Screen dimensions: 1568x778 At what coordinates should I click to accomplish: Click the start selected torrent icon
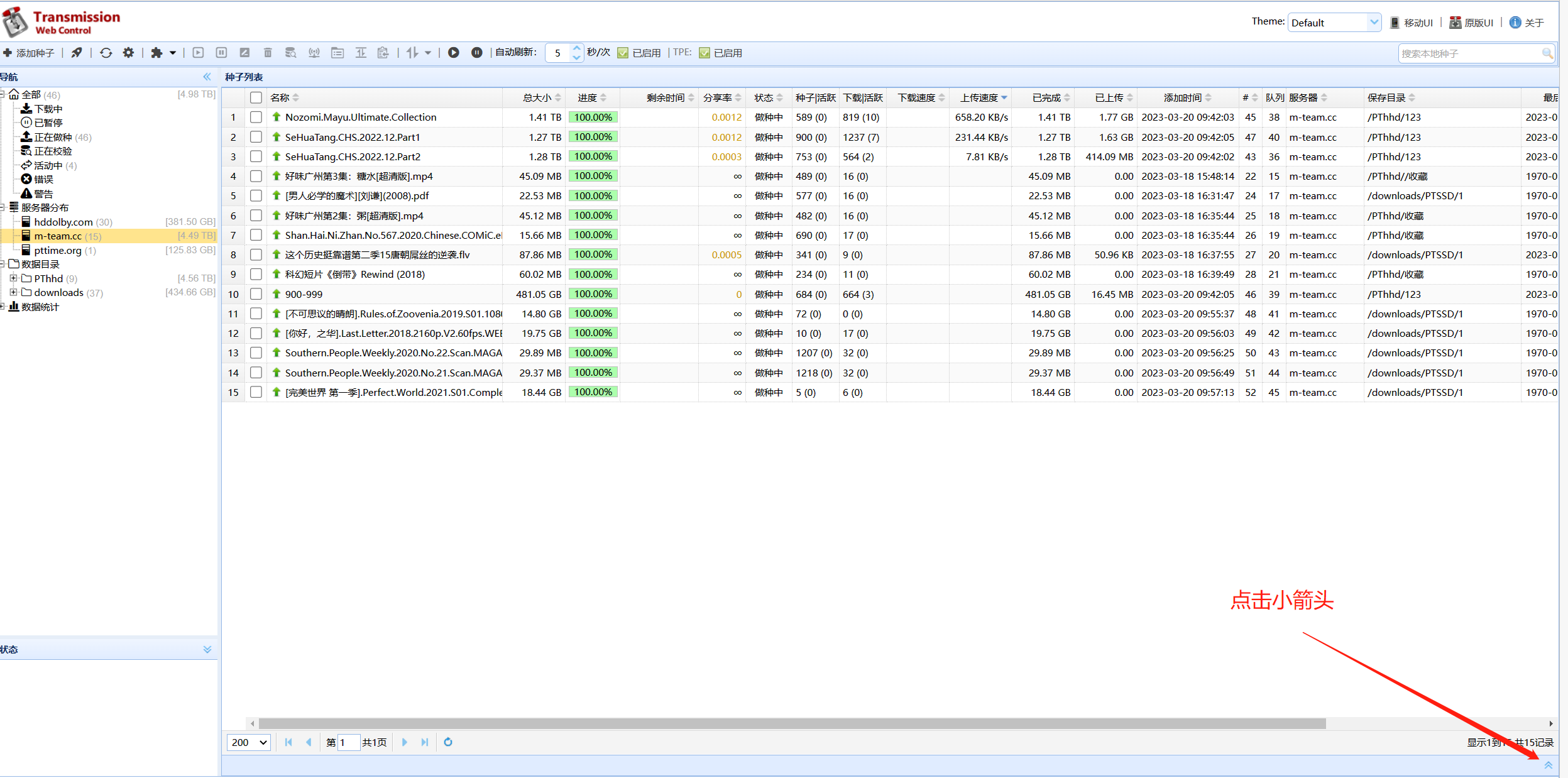(198, 53)
